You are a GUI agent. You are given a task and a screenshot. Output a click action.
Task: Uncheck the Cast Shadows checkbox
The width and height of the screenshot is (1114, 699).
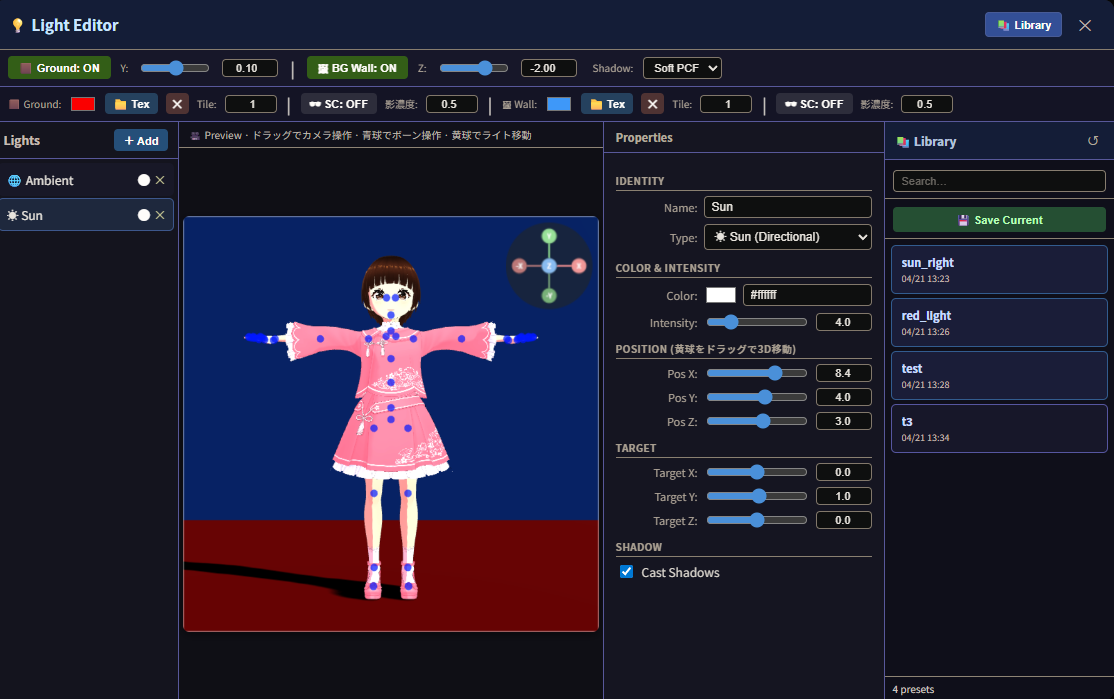[627, 572]
